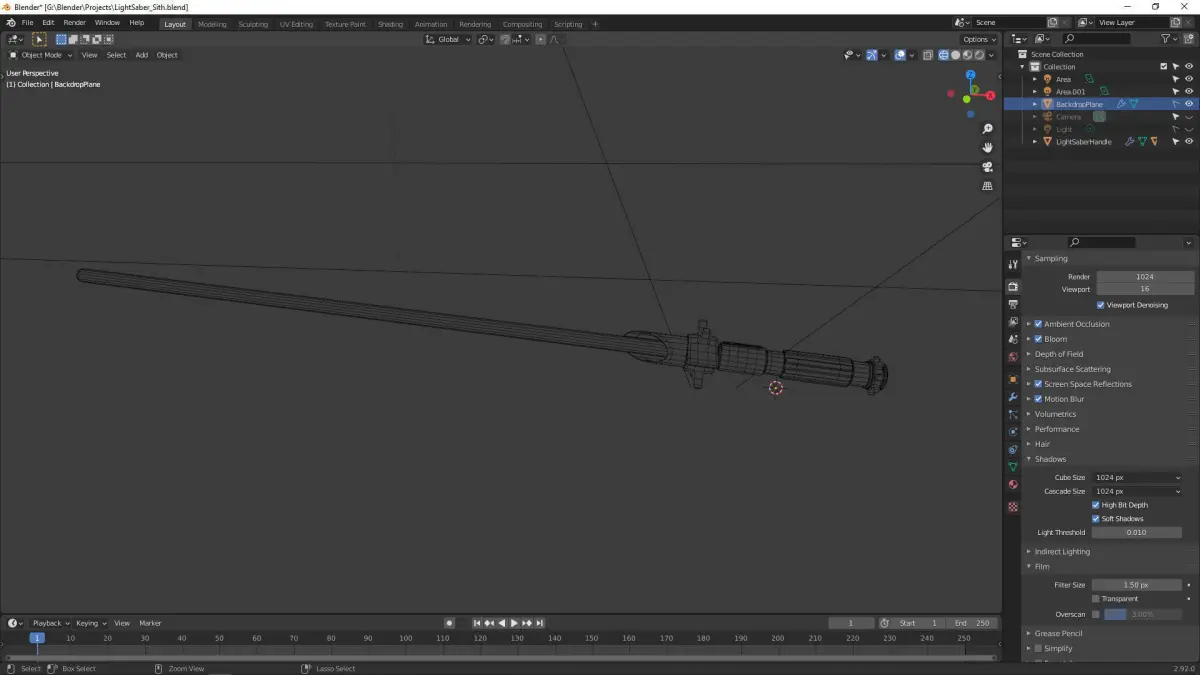Image resolution: width=1200 pixels, height=675 pixels.
Task: Toggle X-ray in viewport header
Action: click(927, 55)
